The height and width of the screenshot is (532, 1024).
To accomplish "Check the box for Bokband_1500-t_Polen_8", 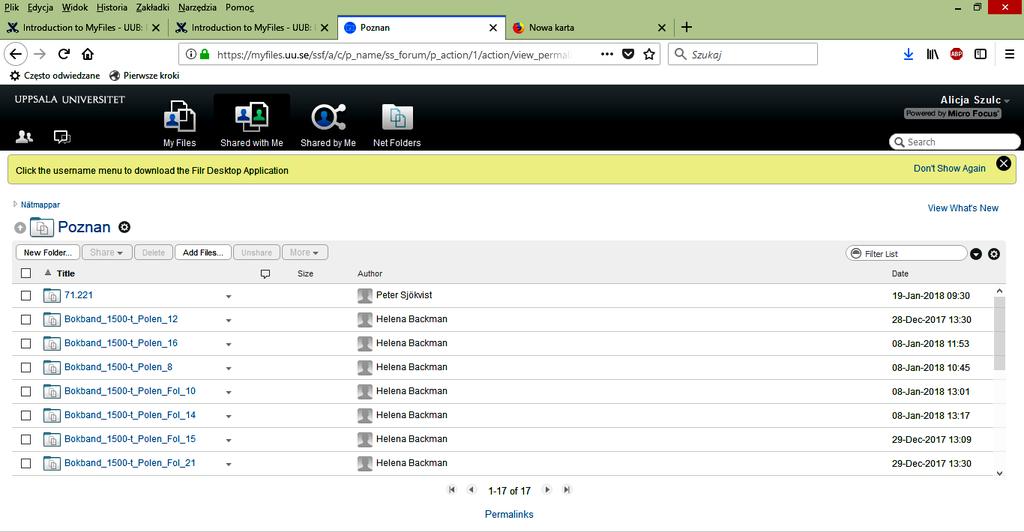I will pyautogui.click(x=26, y=368).
